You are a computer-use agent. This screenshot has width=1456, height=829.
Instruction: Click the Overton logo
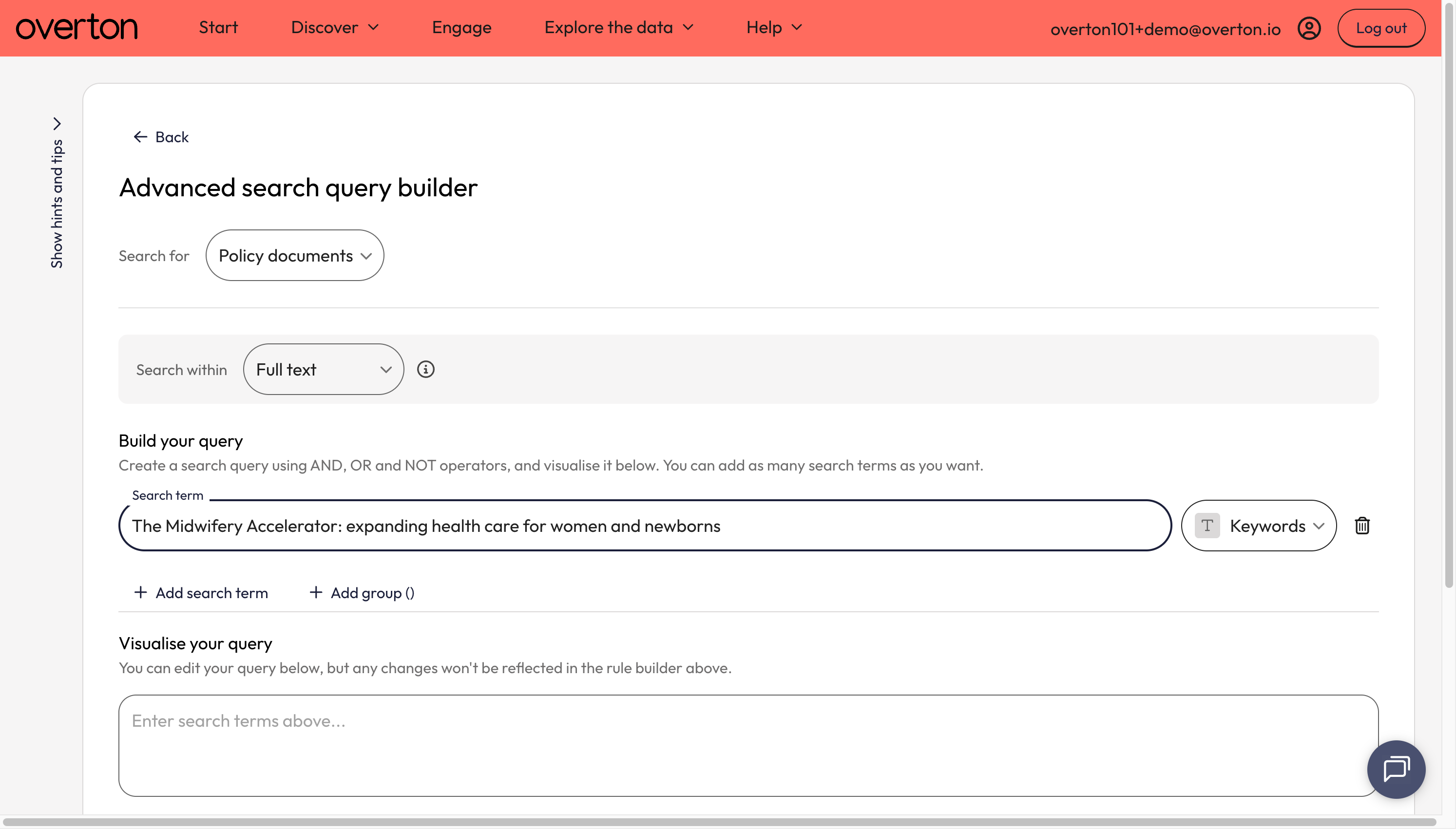tap(77, 27)
